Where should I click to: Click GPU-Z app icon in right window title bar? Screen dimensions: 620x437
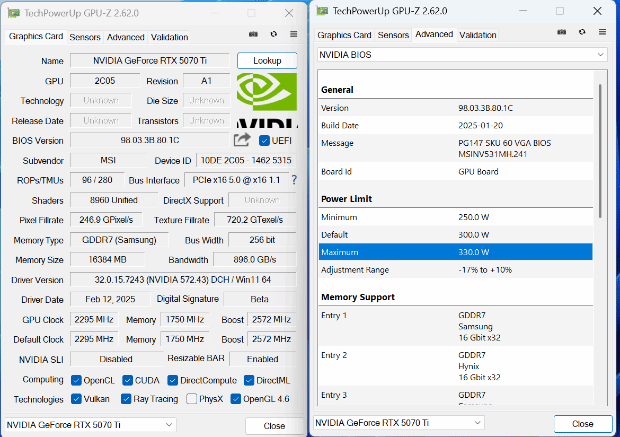click(x=322, y=11)
